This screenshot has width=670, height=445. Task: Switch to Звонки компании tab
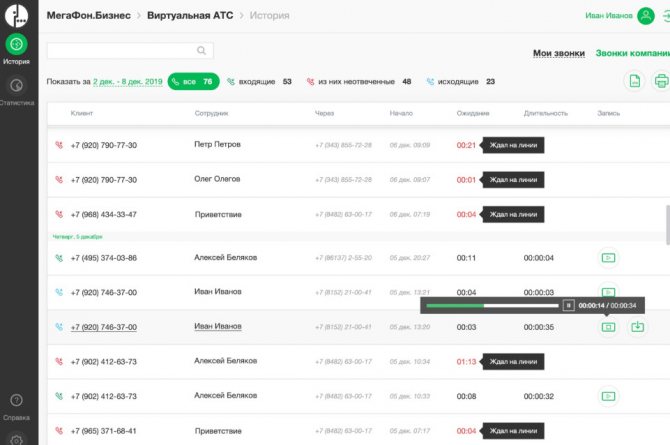click(632, 53)
